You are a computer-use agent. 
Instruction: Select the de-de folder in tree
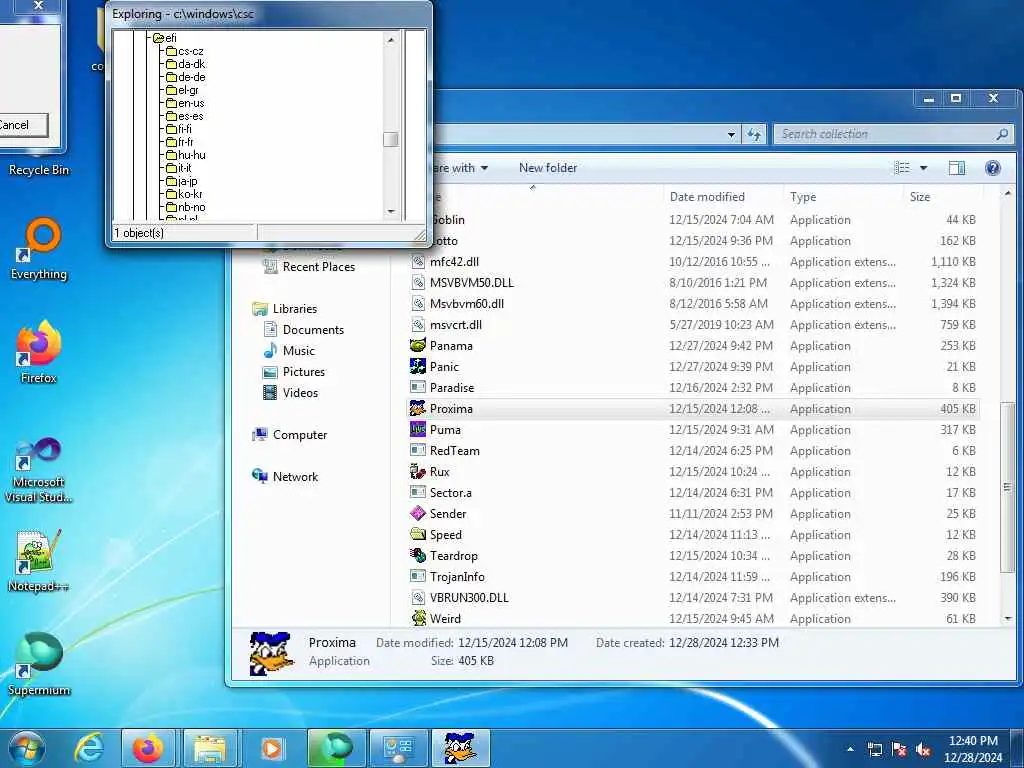185,77
